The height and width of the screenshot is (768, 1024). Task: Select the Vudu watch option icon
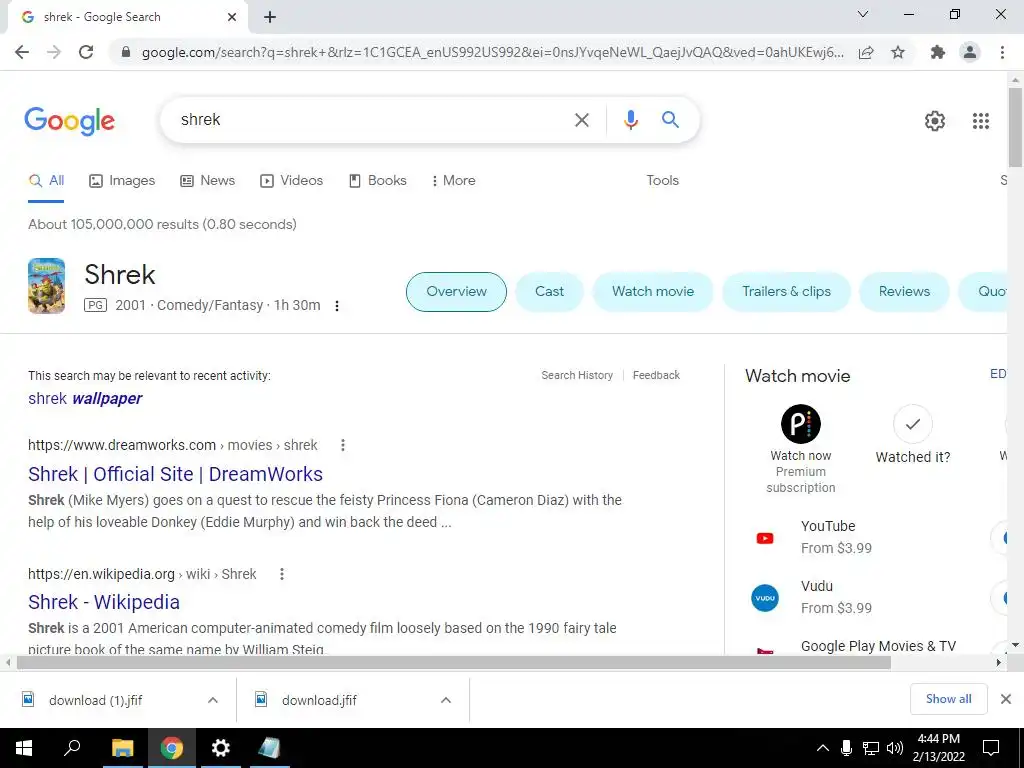click(x=765, y=598)
